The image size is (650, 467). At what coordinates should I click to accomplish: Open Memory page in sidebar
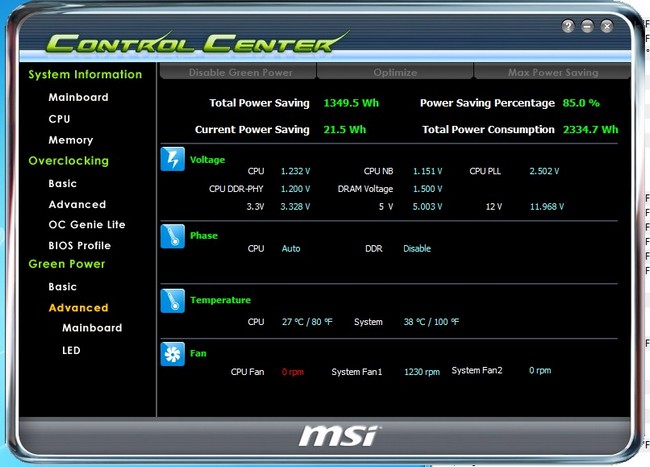[x=70, y=140]
